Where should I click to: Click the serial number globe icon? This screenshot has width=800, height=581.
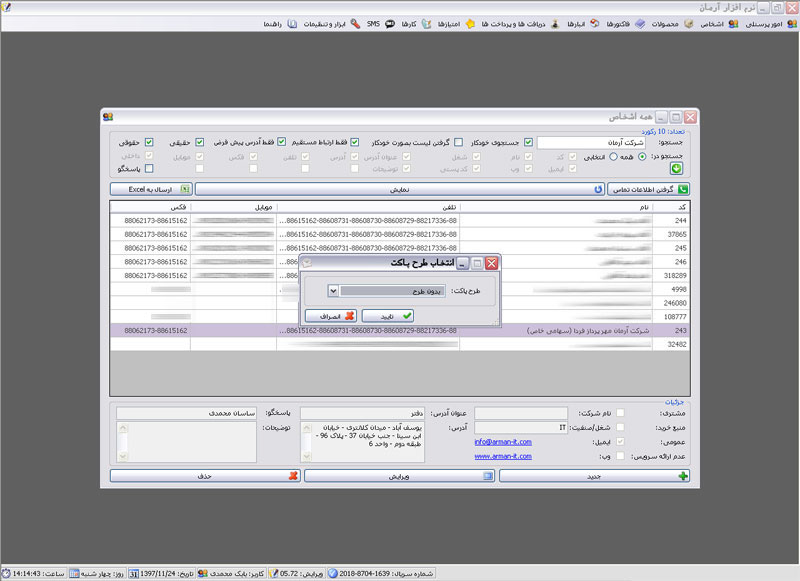[x=333, y=573]
